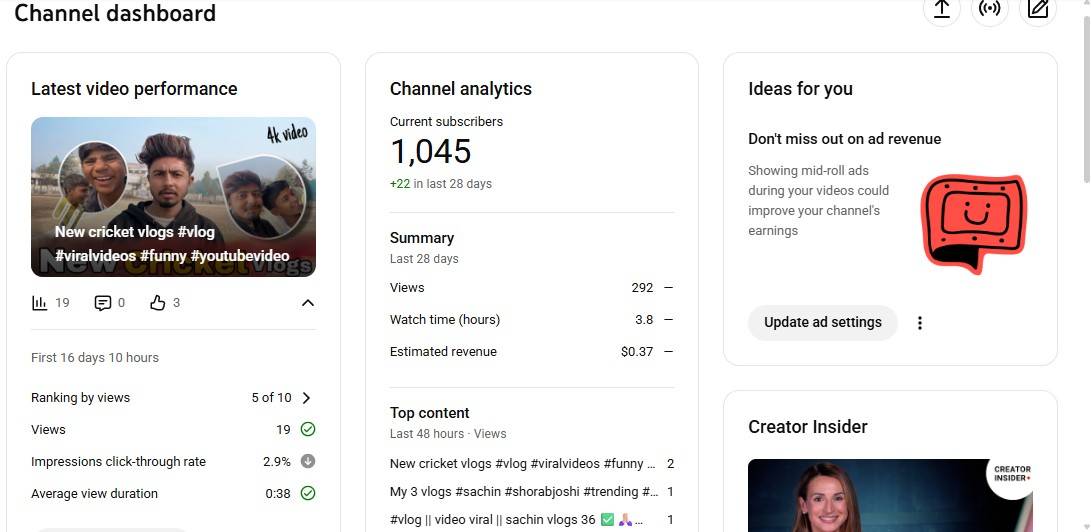
Task: Expand the Ranking by views chevron
Action: click(306, 398)
